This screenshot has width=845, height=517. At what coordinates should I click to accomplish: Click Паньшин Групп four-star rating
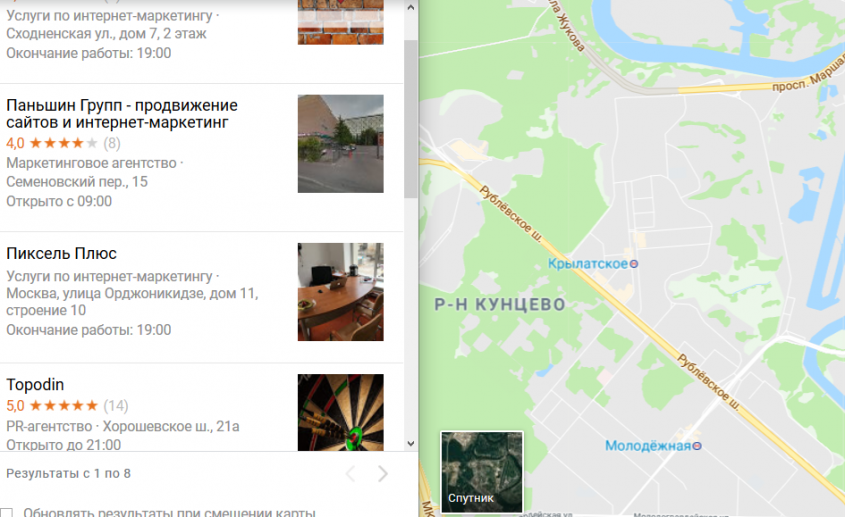tap(64, 143)
